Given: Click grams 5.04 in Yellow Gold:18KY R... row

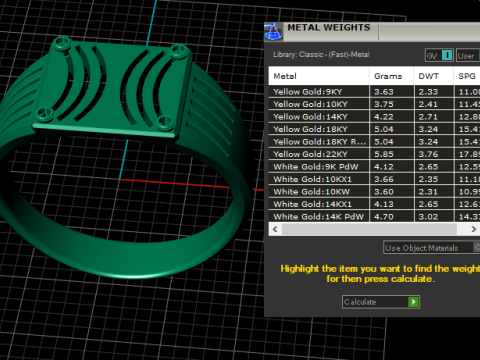Looking at the screenshot, I should 384,142.
